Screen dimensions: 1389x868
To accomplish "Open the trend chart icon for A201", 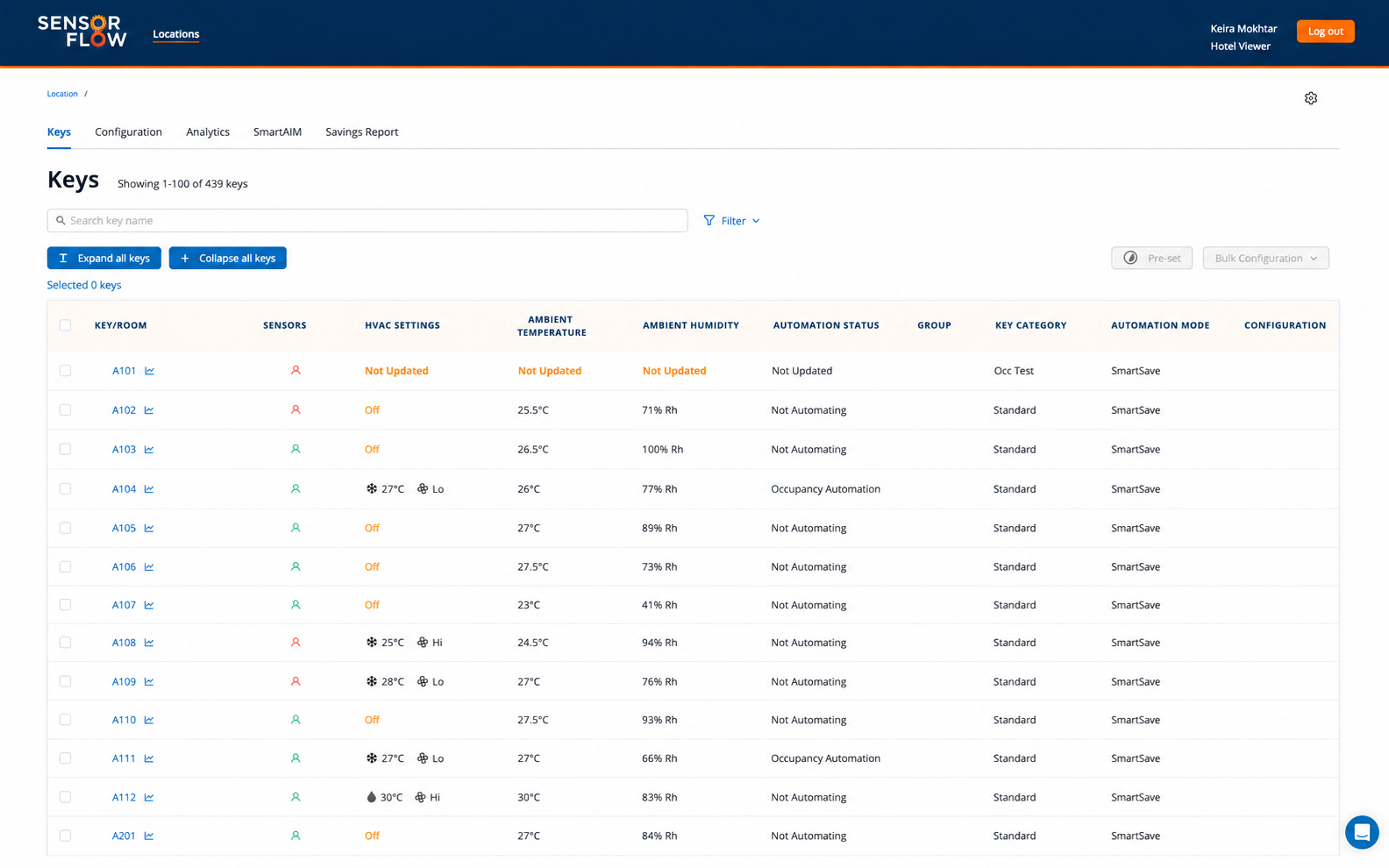I will [149, 836].
